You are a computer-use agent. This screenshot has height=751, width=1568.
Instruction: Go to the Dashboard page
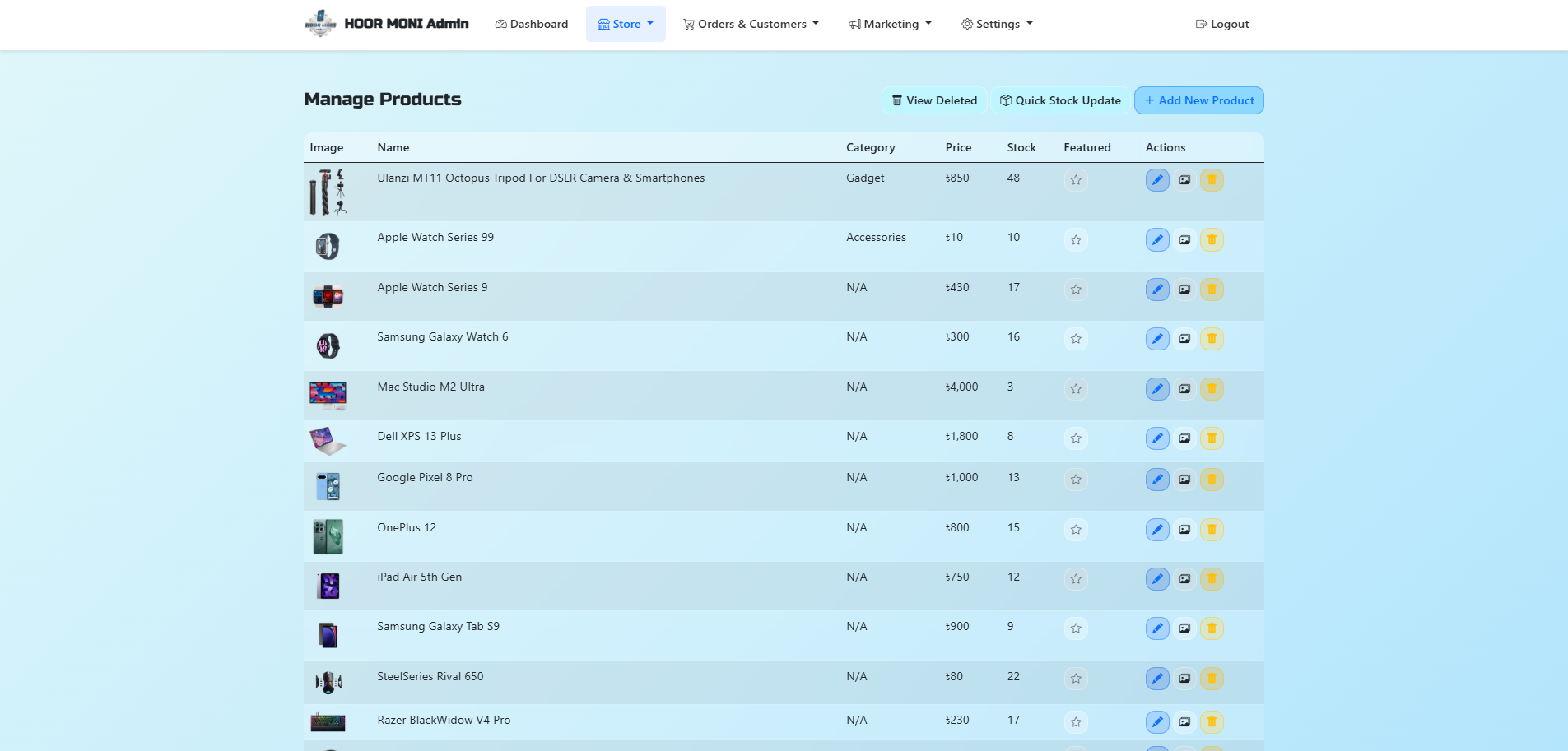[532, 24]
